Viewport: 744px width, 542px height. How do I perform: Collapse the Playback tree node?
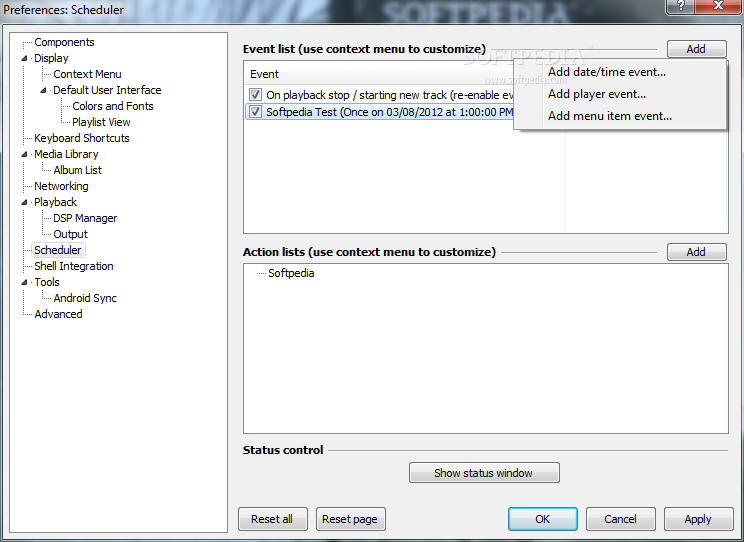25,203
